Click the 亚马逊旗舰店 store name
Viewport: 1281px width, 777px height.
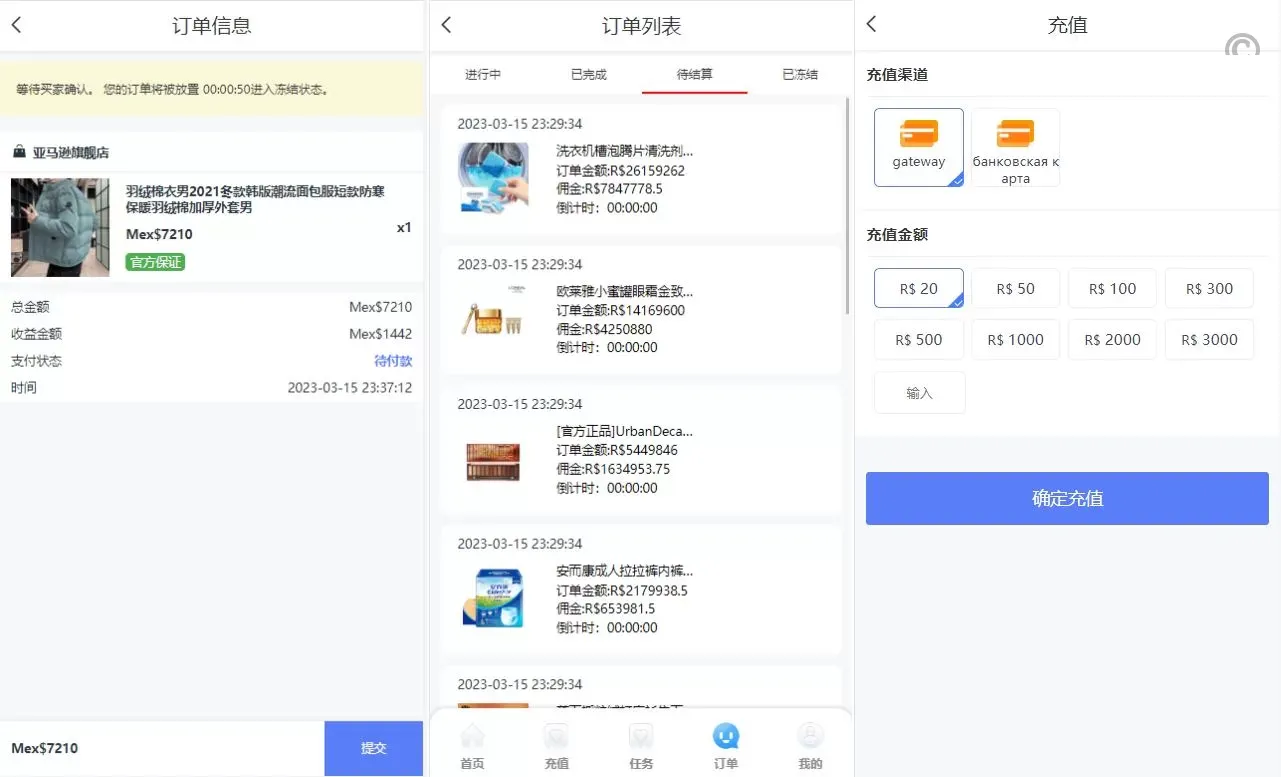click(x=71, y=153)
